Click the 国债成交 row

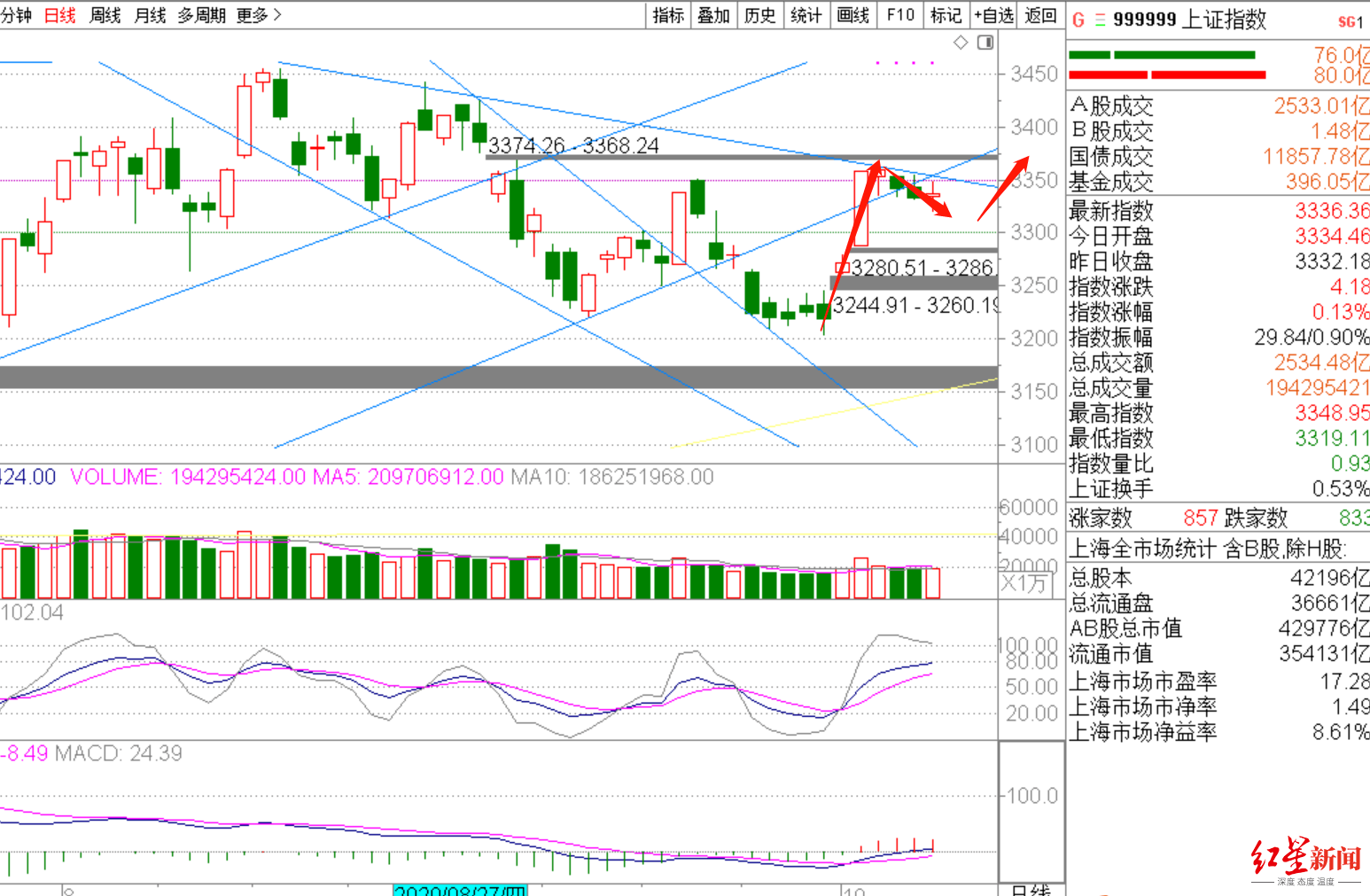tap(1218, 157)
